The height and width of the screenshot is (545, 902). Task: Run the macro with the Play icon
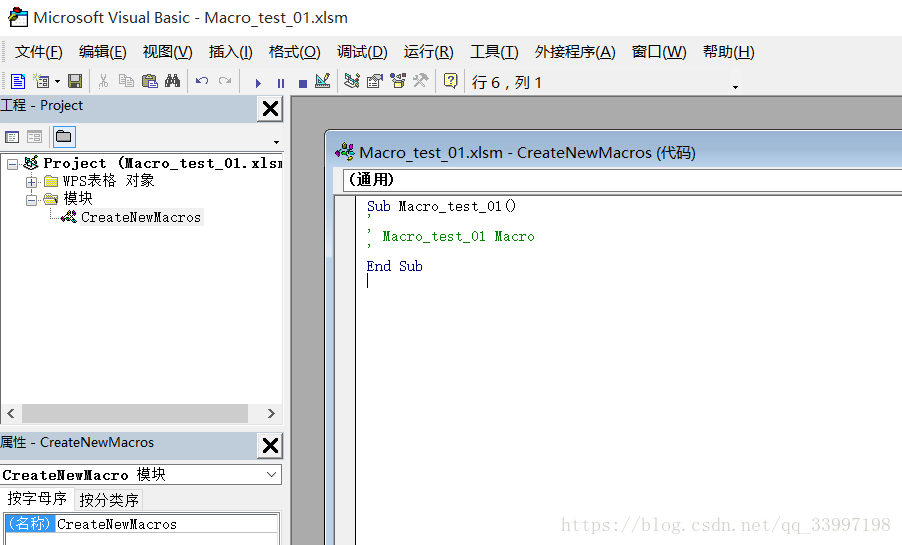[x=258, y=83]
